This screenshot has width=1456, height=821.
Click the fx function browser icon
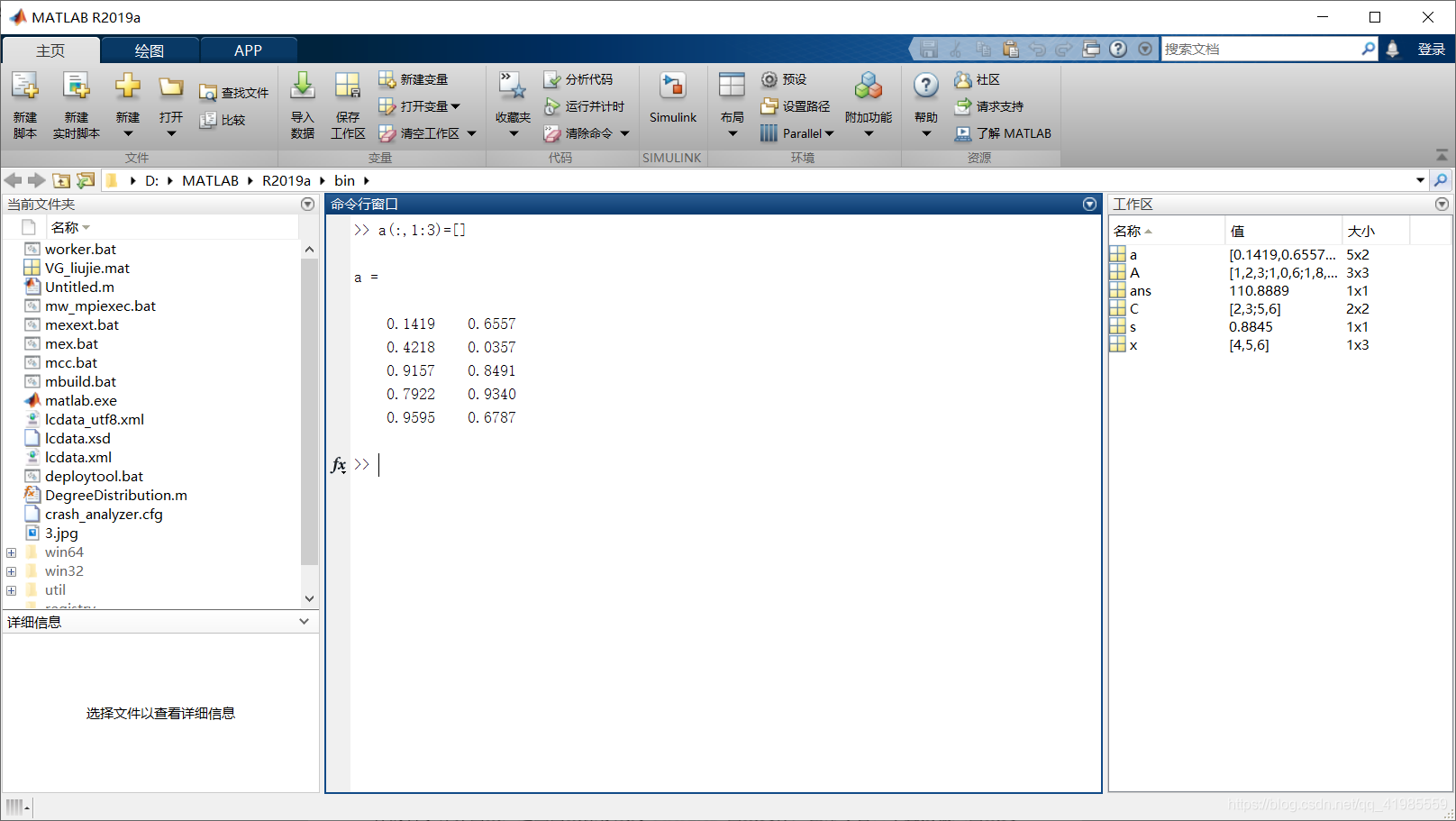tap(339, 465)
